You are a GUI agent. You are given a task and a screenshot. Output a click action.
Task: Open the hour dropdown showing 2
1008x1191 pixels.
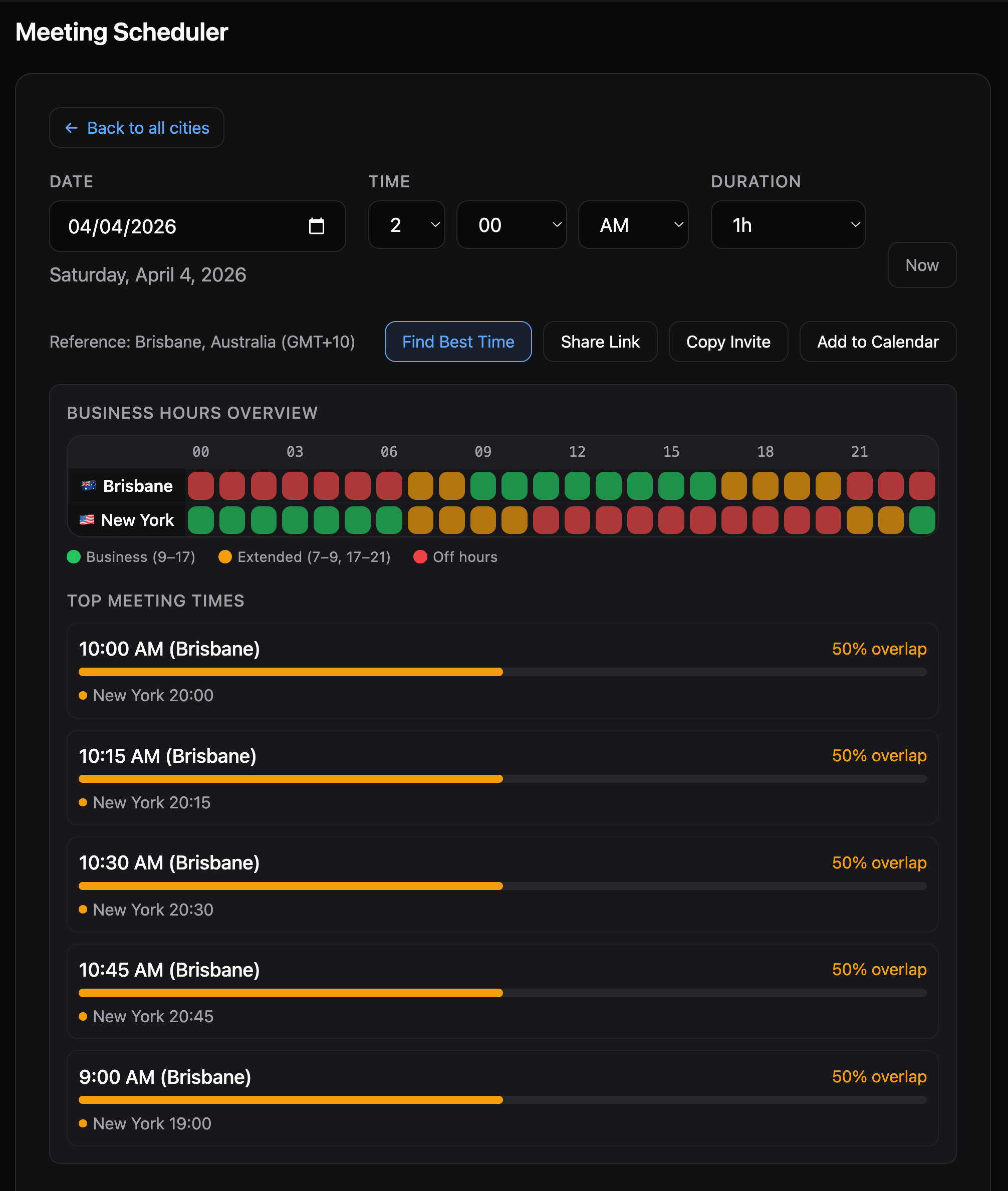(406, 225)
